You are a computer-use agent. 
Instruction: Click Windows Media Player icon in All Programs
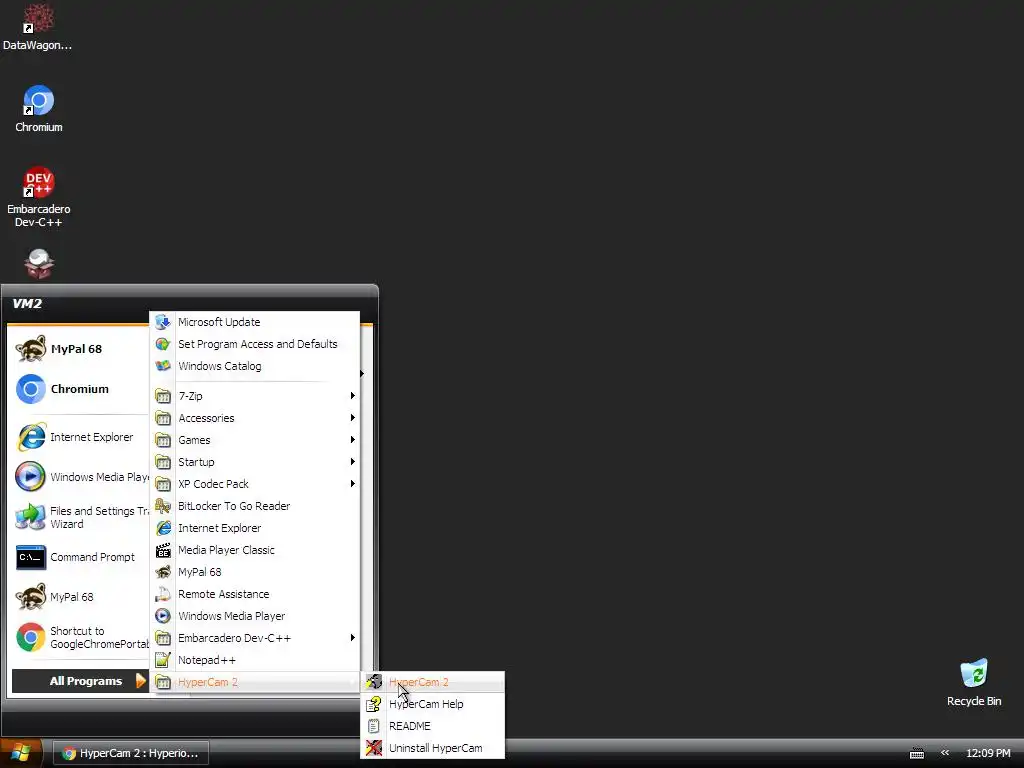pyautogui.click(x=163, y=616)
